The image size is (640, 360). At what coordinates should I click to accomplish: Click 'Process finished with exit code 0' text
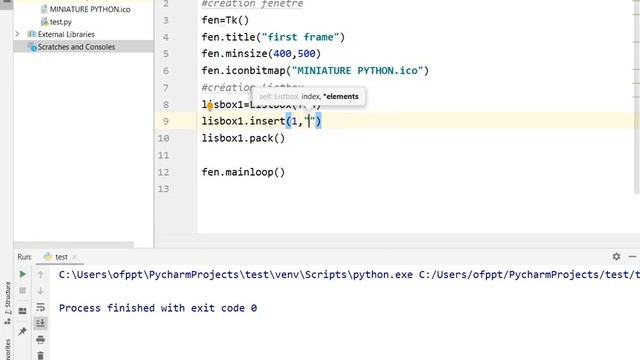(158, 308)
